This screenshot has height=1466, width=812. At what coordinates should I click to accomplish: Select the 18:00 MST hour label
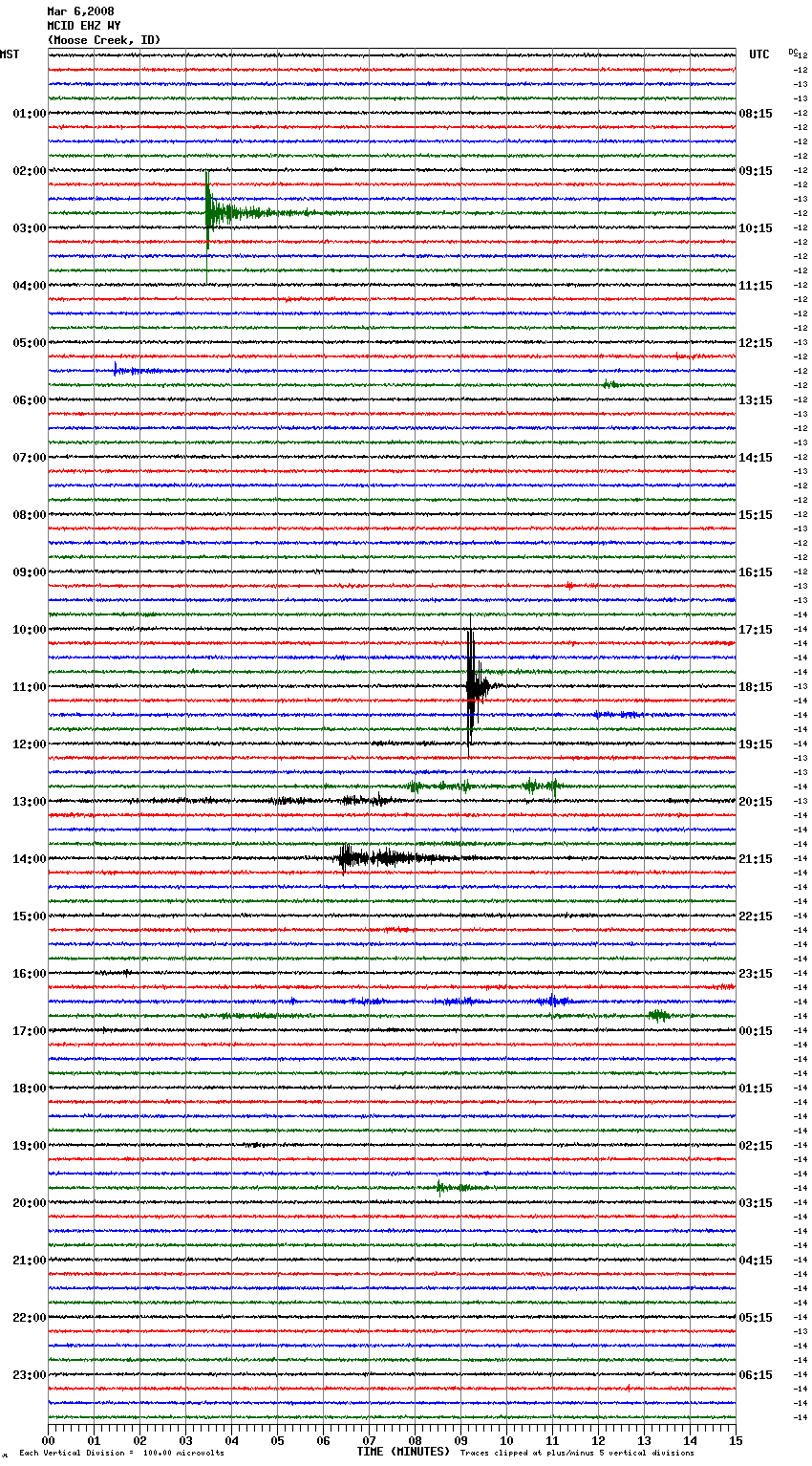click(30, 1089)
